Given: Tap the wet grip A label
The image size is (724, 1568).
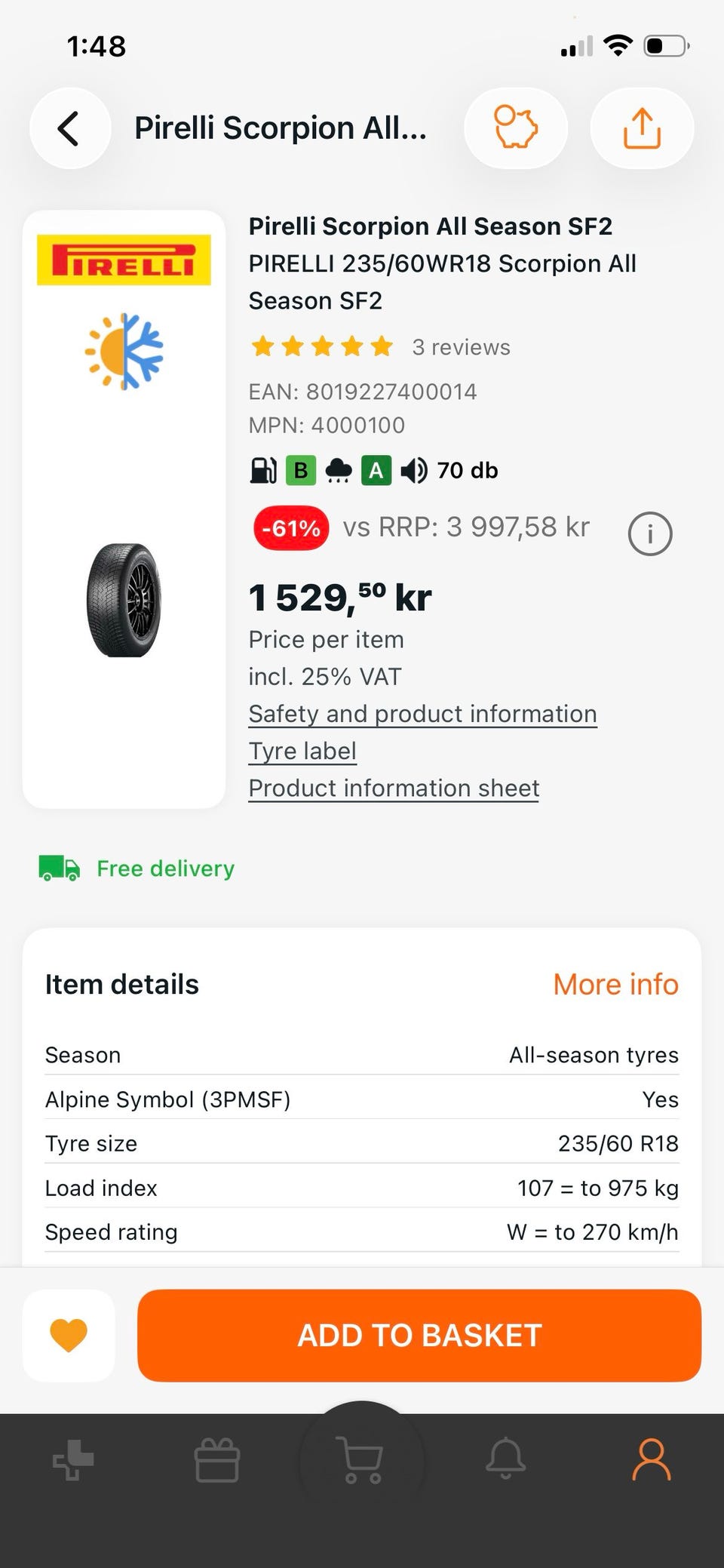Looking at the screenshot, I should tap(376, 471).
